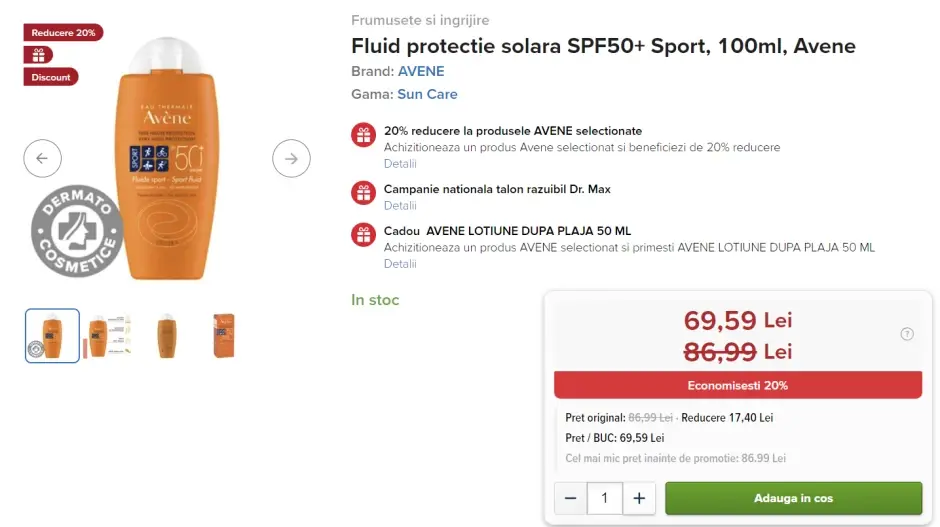This screenshot has width=940, height=527.
Task: Decrease quantity with minus button
Action: [x=570, y=498]
